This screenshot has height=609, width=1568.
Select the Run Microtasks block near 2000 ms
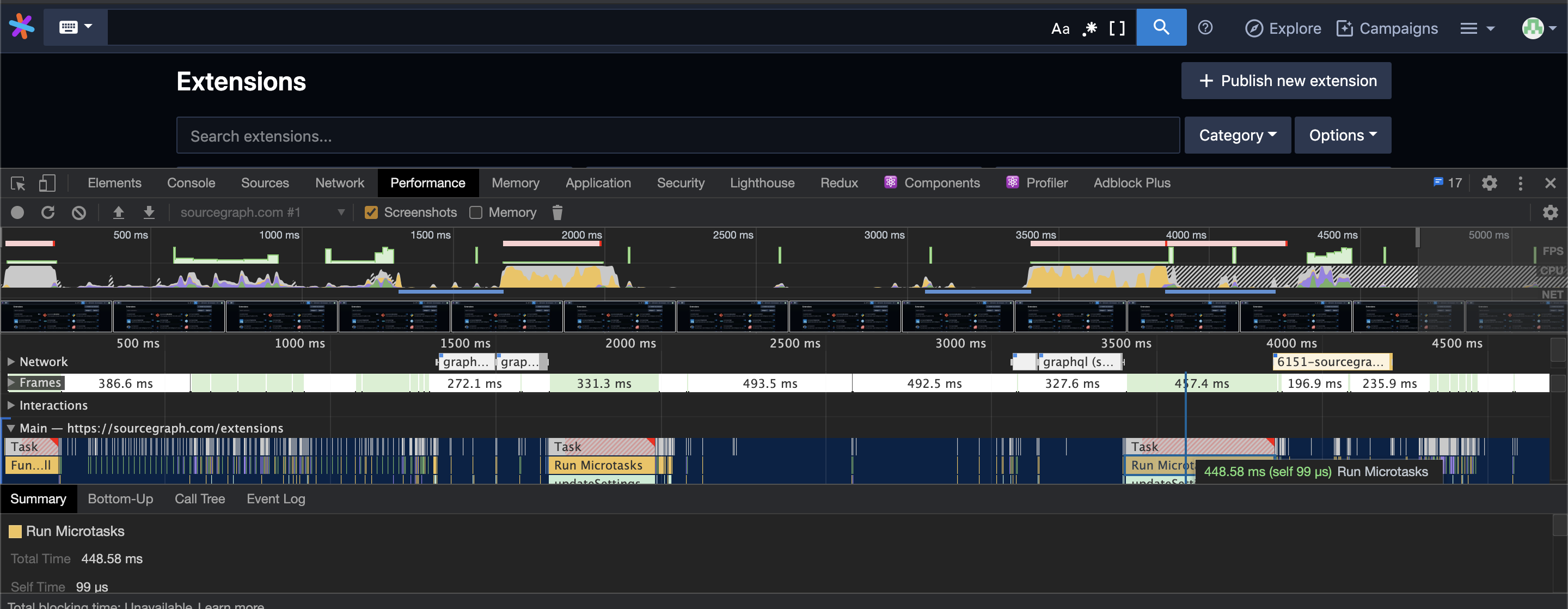click(x=603, y=465)
